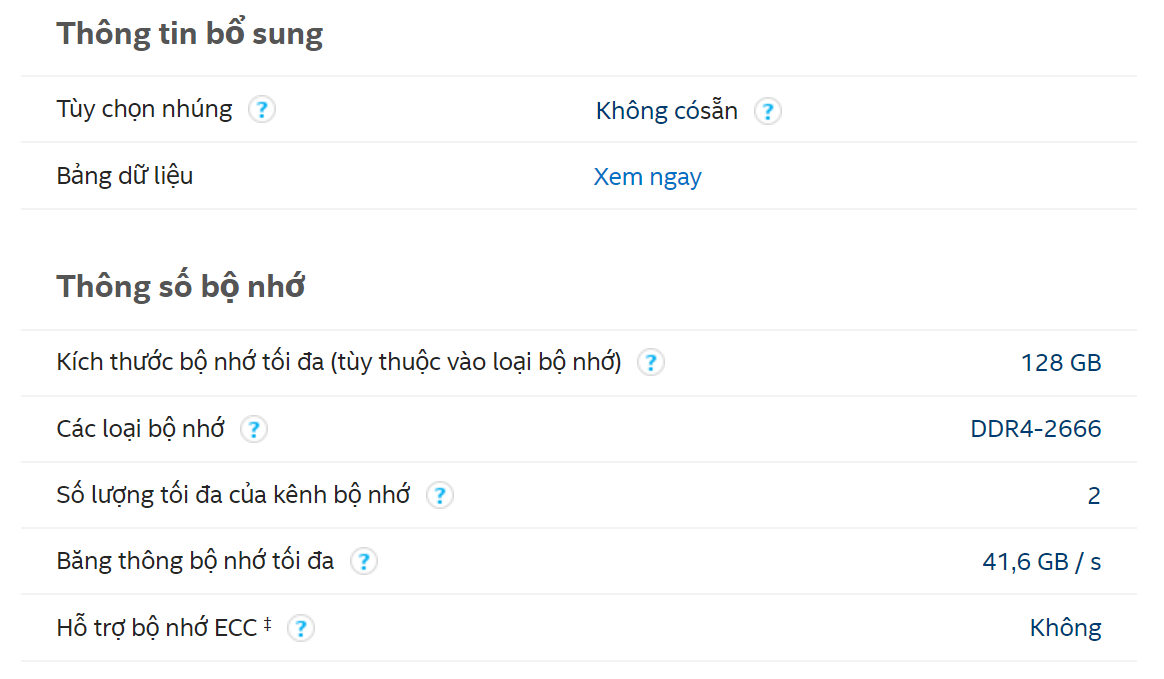Click the Băng thông bộ nhớ tối đa label
This screenshot has width=1164, height=679.
click(x=195, y=560)
